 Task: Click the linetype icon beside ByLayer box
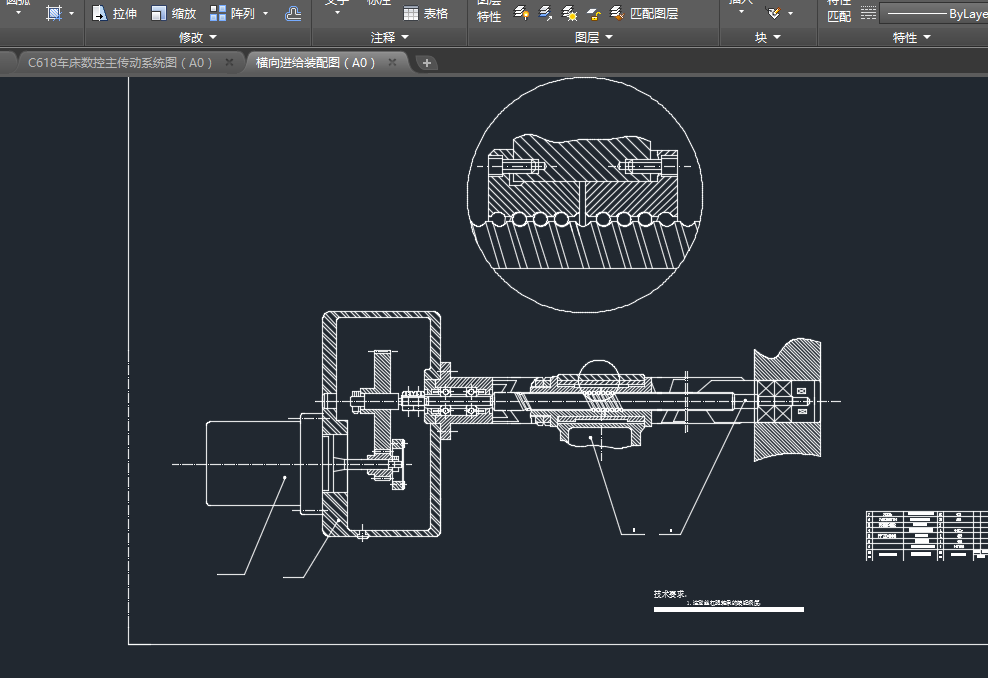point(868,14)
